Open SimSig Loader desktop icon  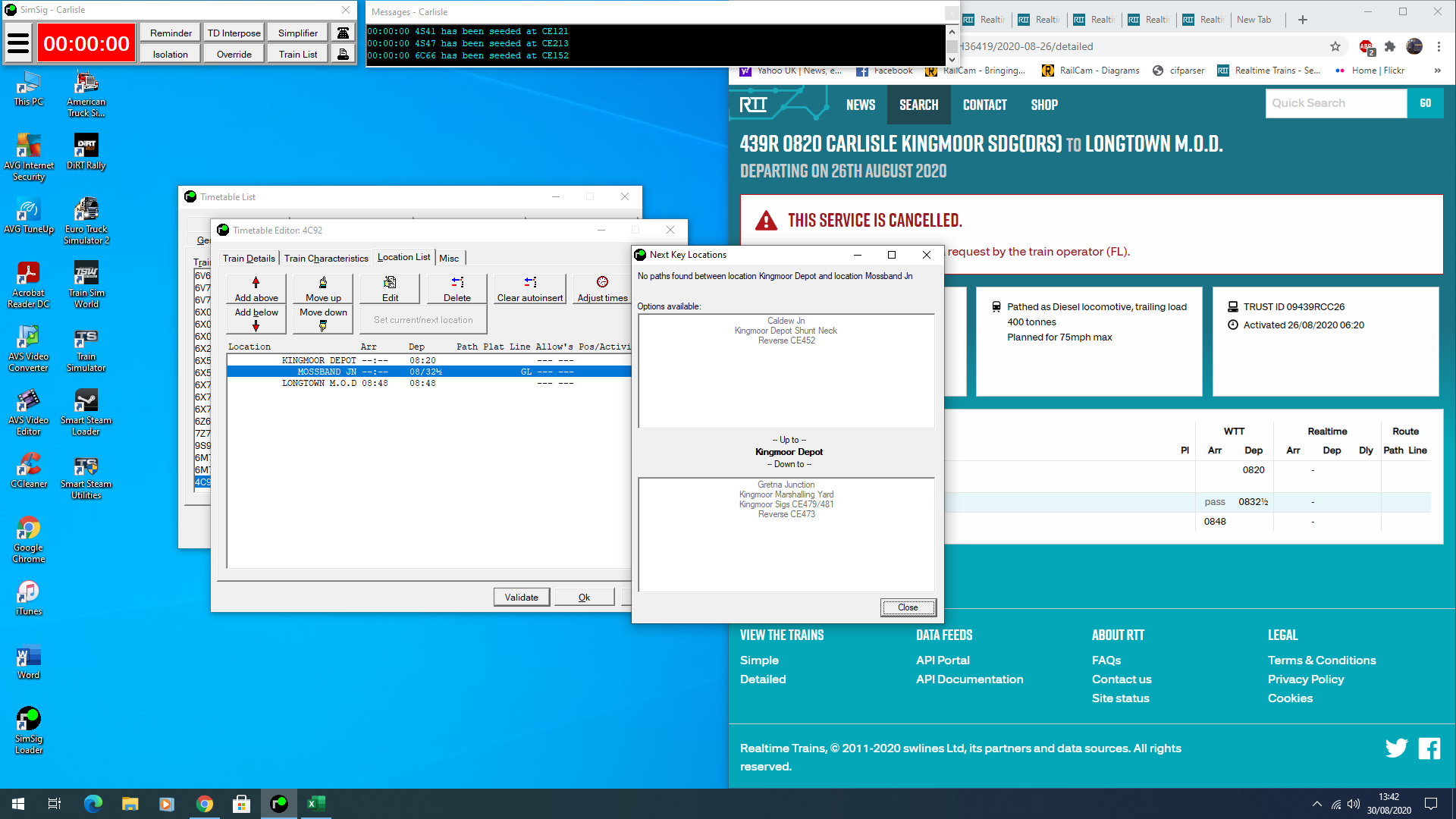click(29, 731)
